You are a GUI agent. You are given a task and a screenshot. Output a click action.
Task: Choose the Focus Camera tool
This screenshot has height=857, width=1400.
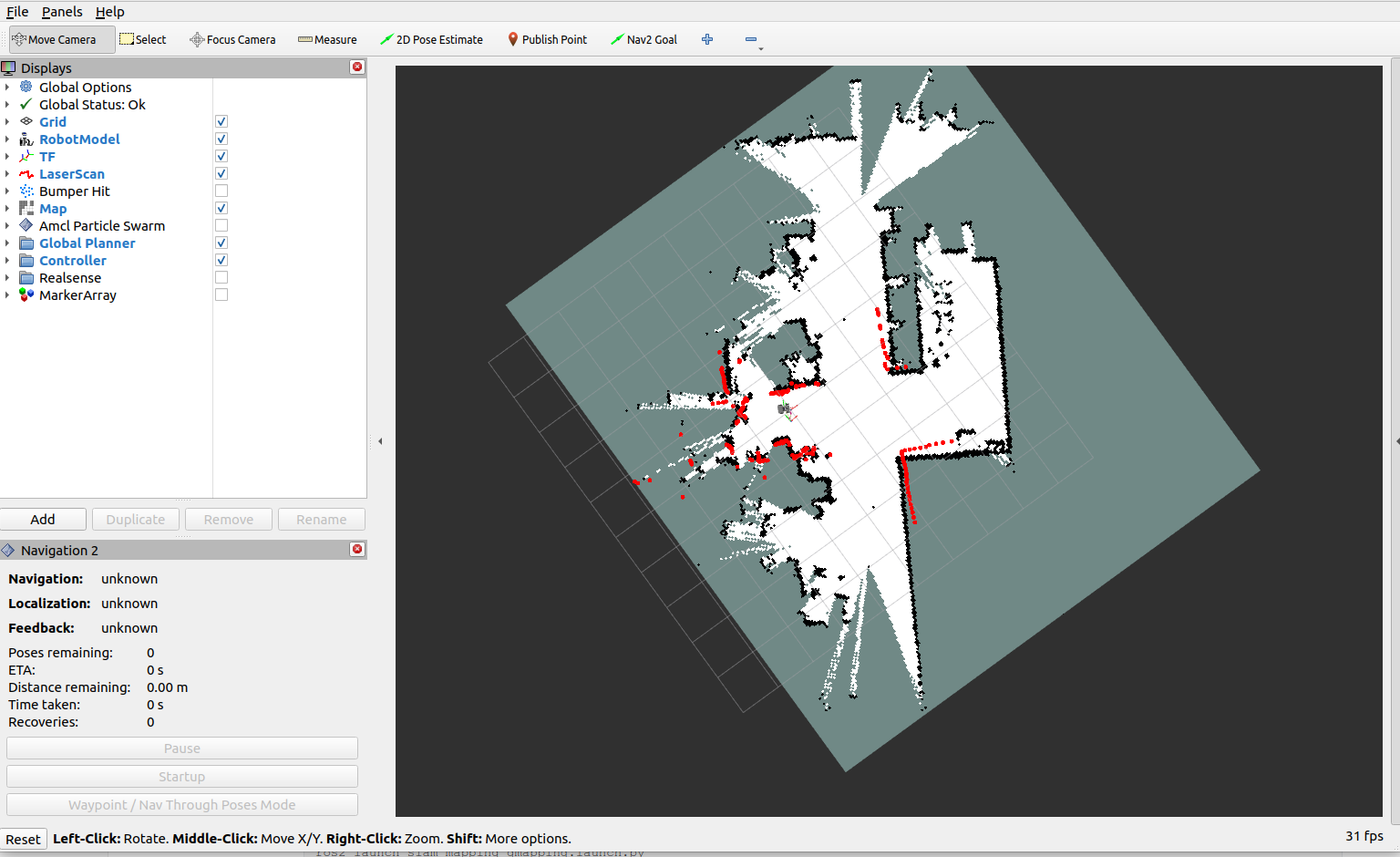[x=232, y=39]
